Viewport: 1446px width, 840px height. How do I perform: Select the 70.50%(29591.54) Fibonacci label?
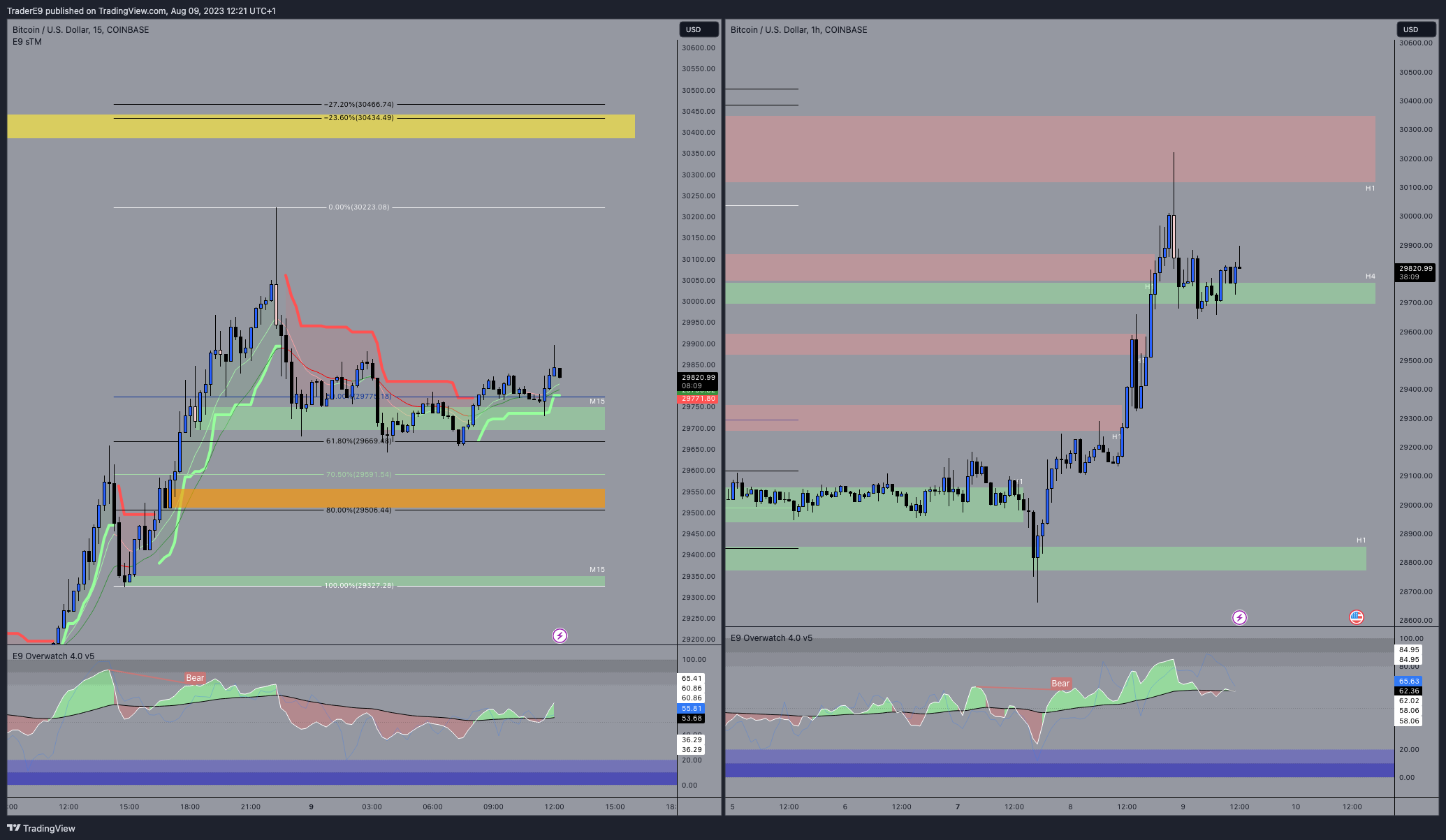[x=359, y=475]
